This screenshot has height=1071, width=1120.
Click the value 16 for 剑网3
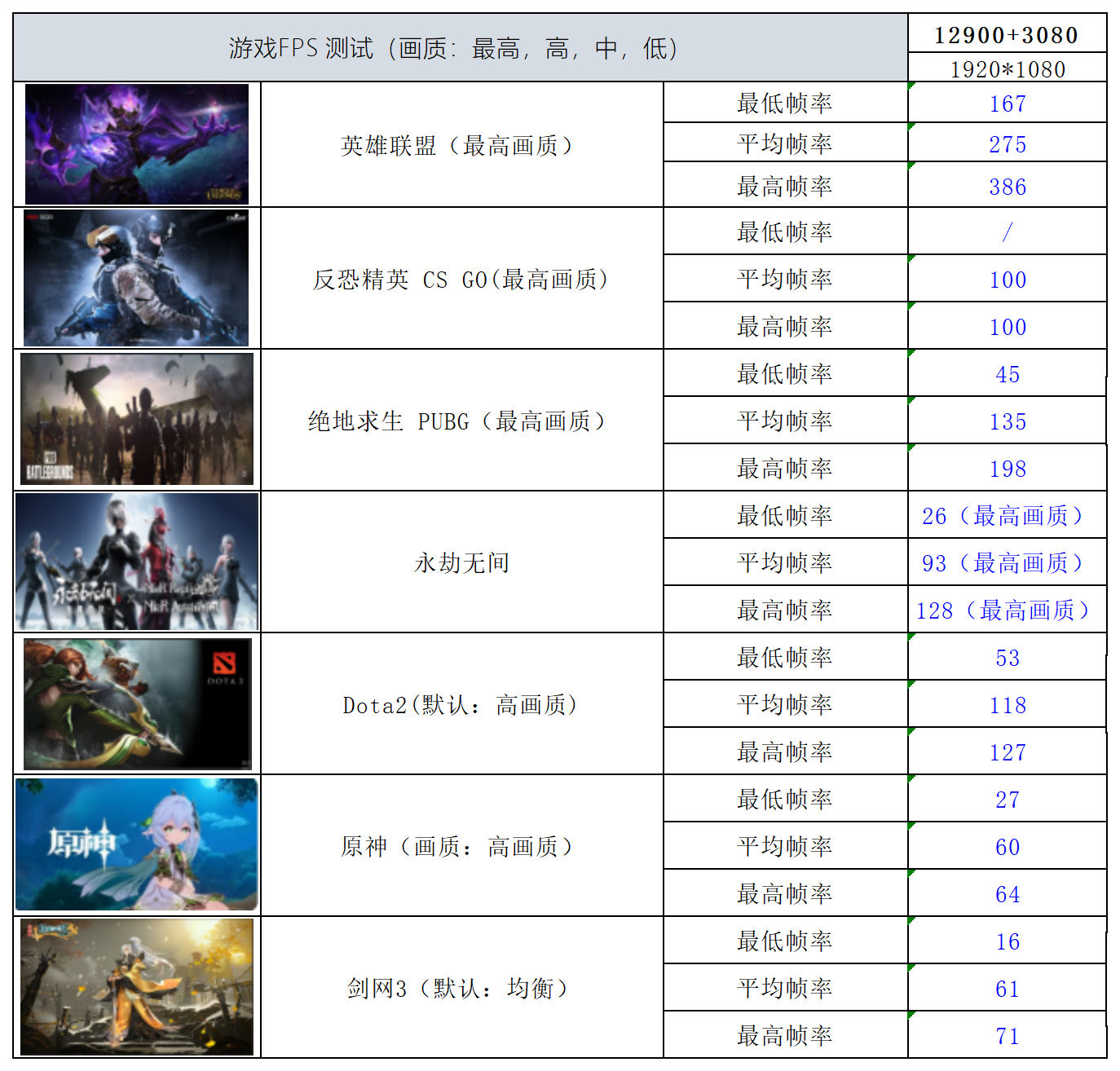tap(1008, 941)
